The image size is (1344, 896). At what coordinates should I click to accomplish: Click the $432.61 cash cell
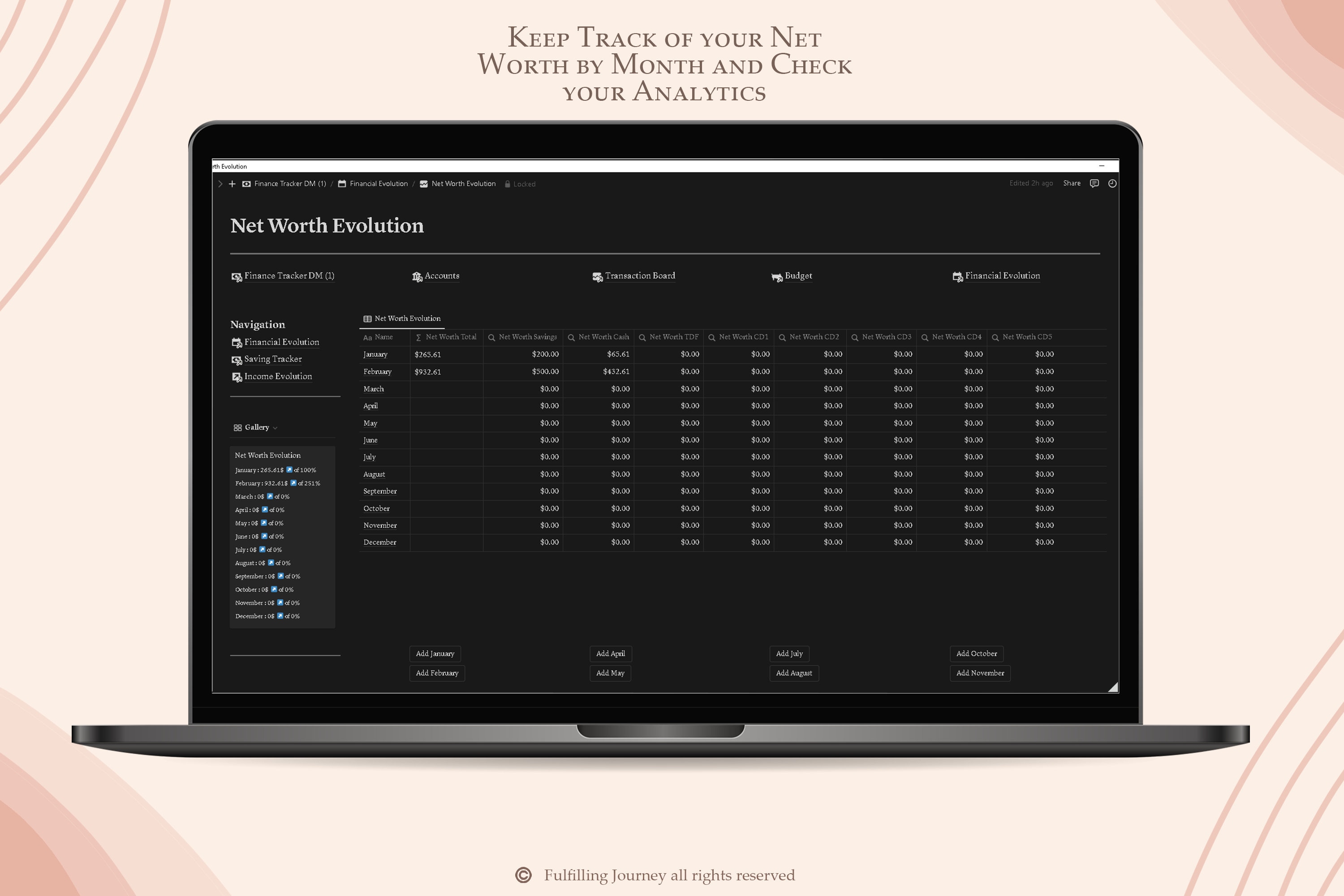(598, 371)
